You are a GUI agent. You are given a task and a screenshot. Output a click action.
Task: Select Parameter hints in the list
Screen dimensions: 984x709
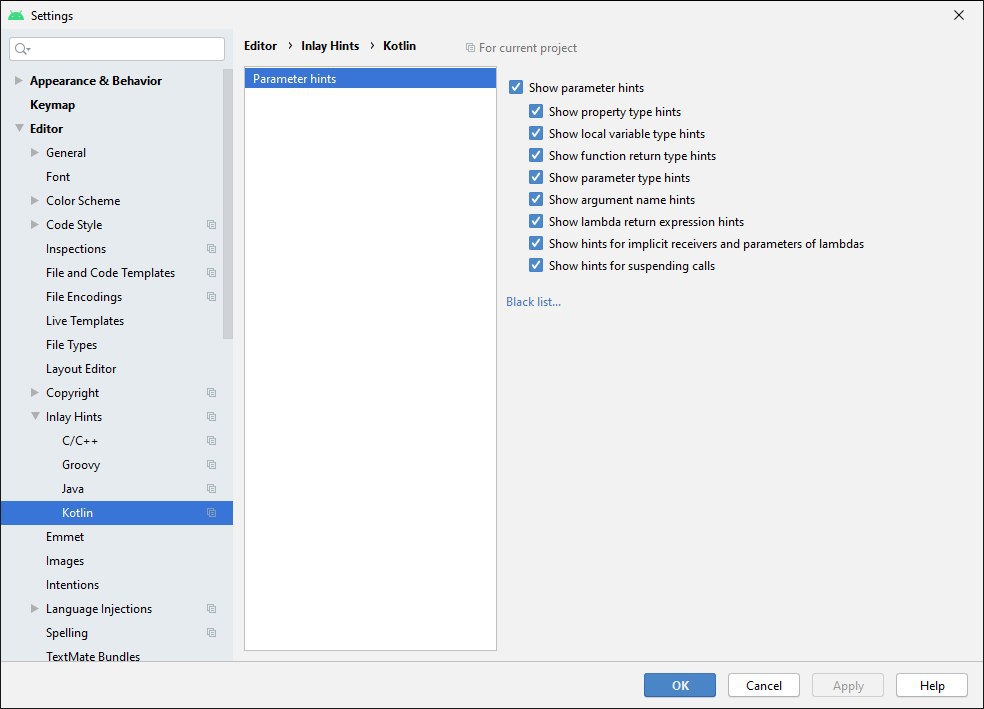pyautogui.click(x=370, y=78)
